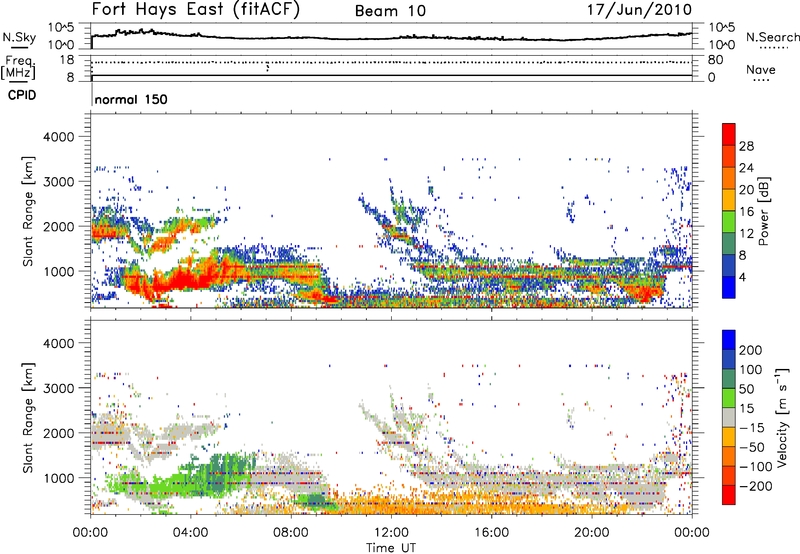Click the '3000' tick of the Velocity panel

[58, 388]
